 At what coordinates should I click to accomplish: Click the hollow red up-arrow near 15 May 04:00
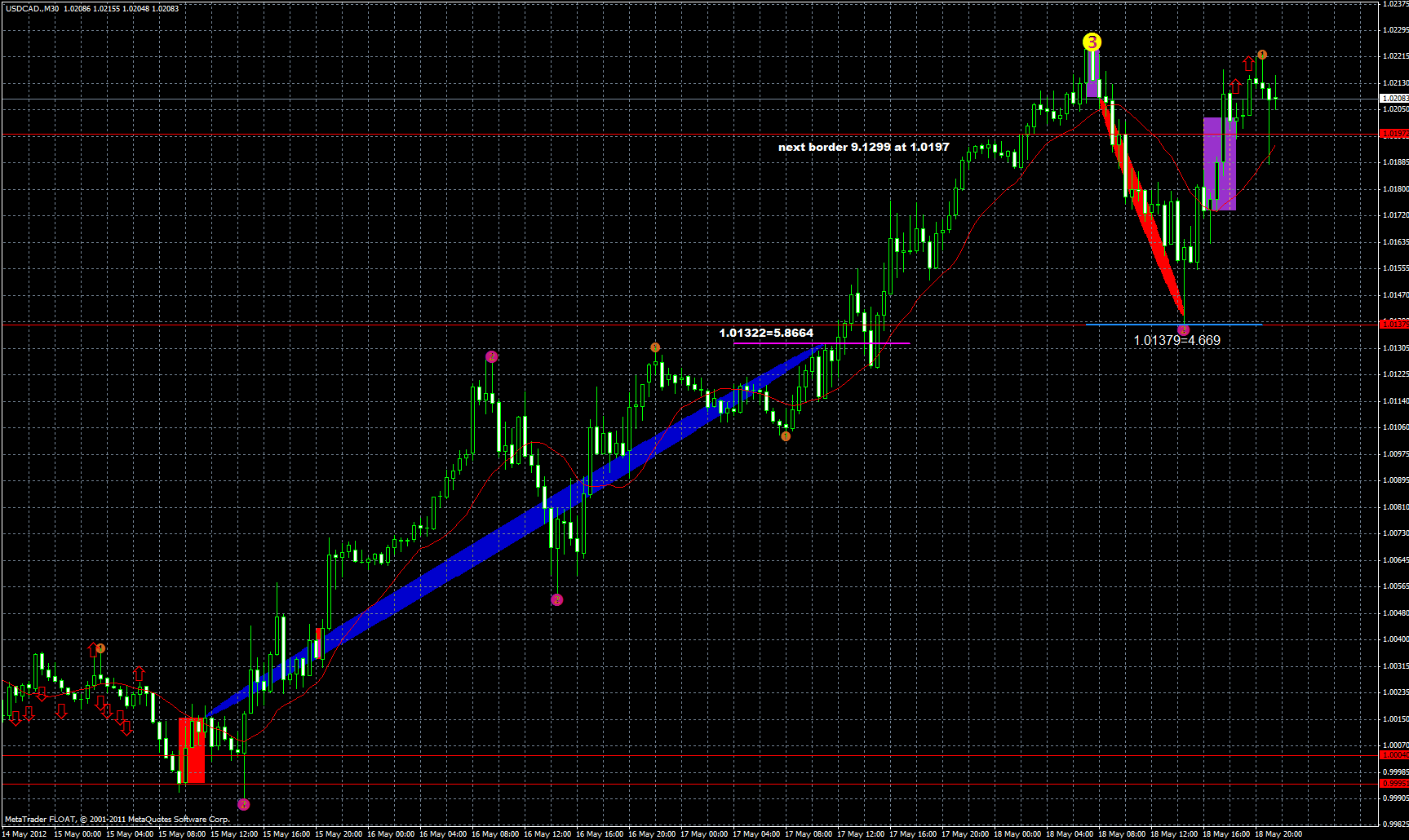pos(140,673)
